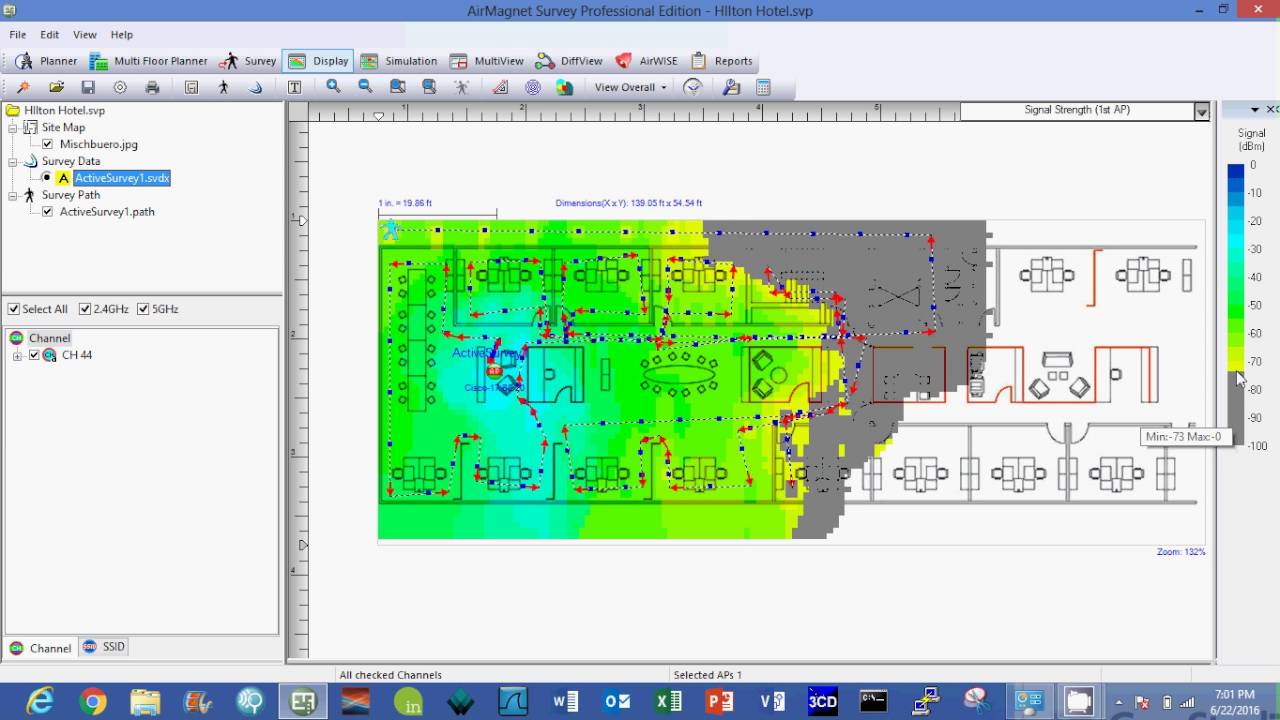This screenshot has height=720, width=1280.
Task: Open the MultiView mode
Action: tap(488, 61)
